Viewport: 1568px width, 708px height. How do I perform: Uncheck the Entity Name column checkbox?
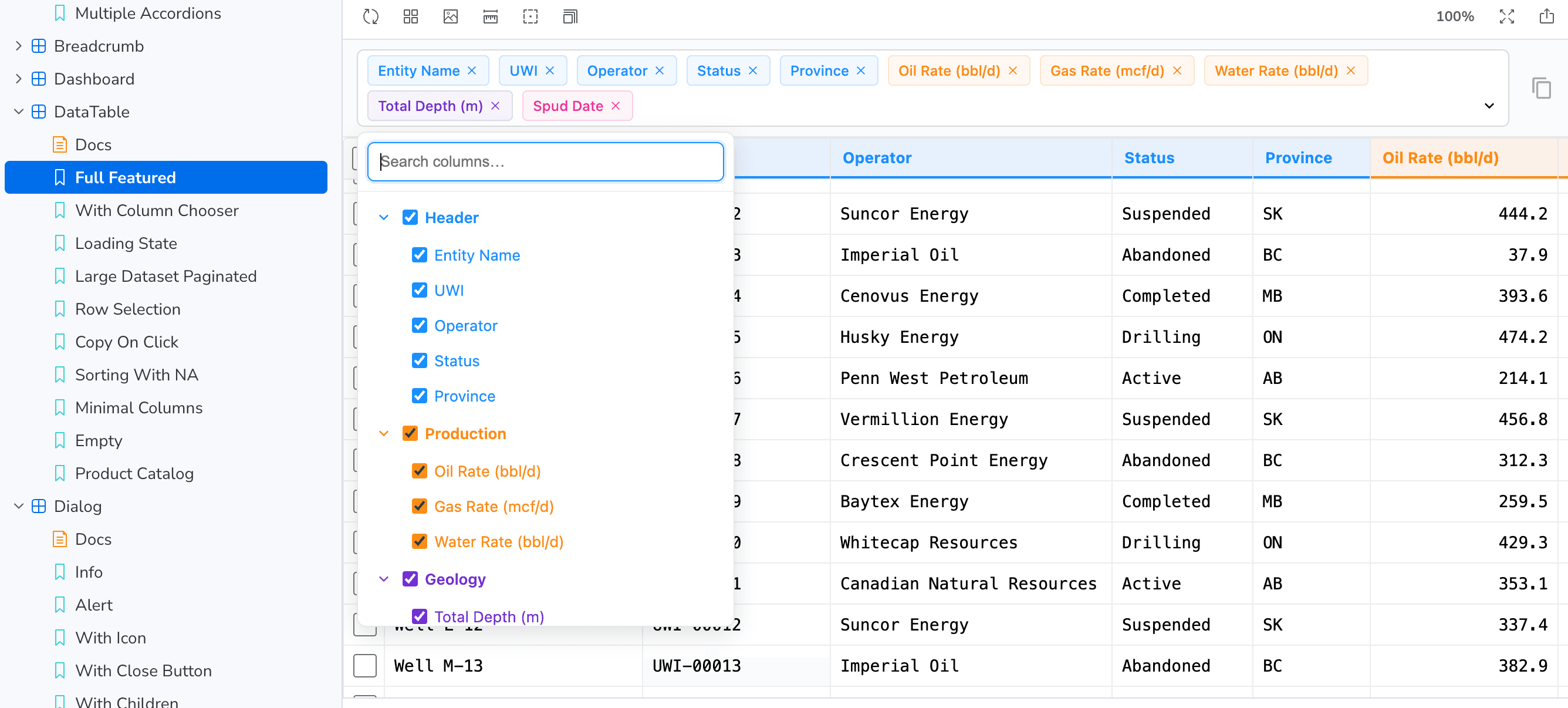coord(420,255)
